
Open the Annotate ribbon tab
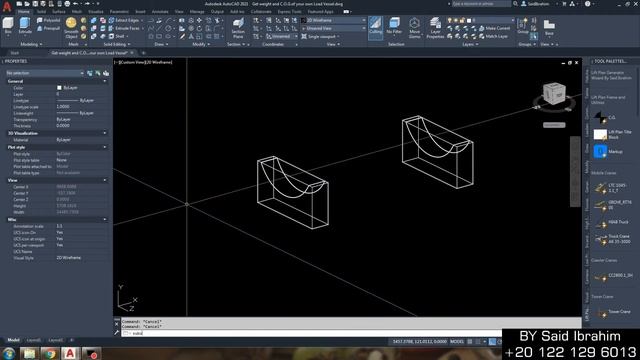(x=160, y=12)
